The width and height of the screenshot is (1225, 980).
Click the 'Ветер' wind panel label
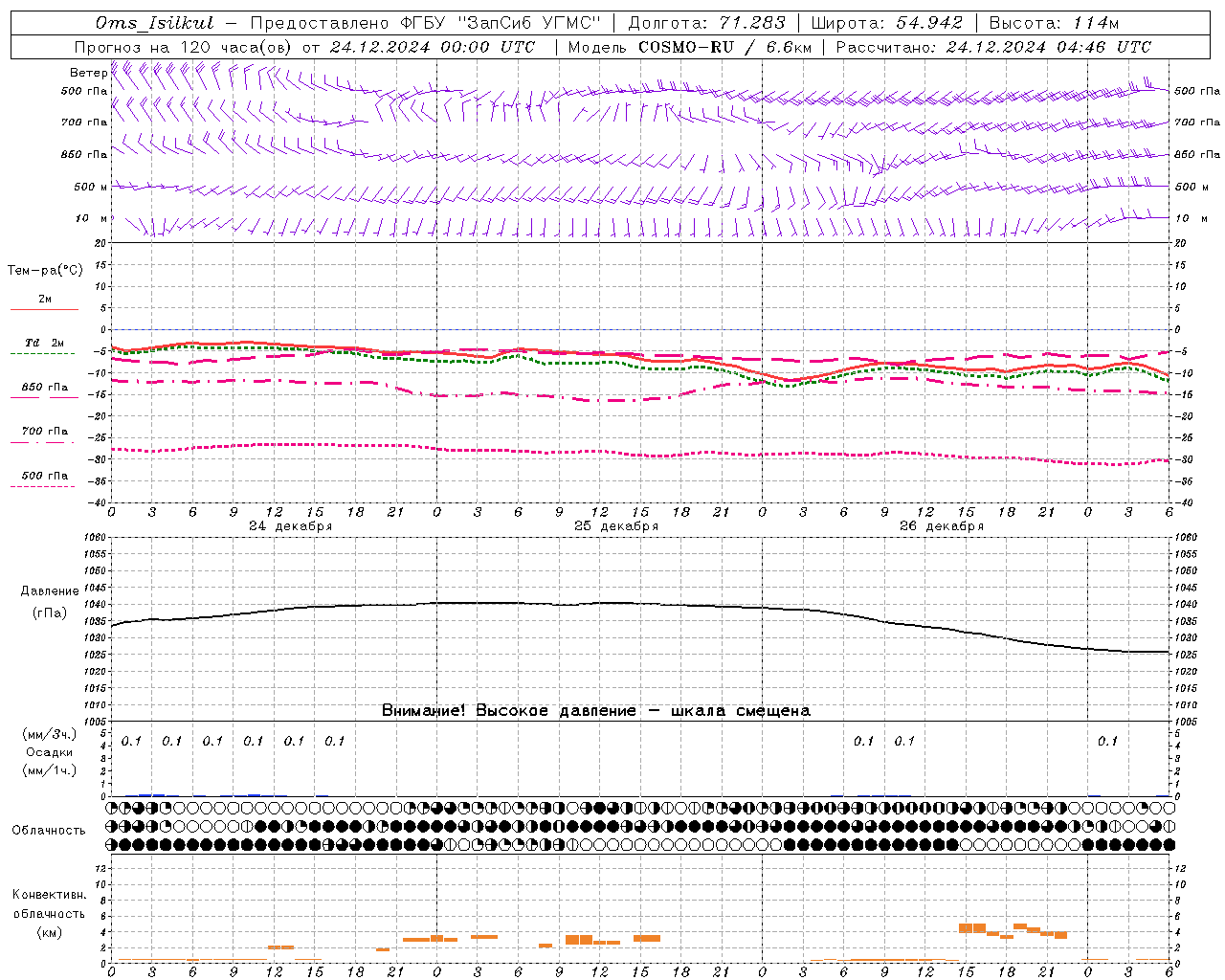(88, 73)
